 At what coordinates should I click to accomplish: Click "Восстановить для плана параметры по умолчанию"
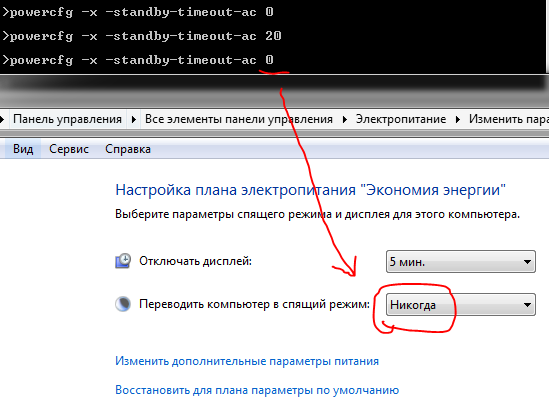(257, 390)
